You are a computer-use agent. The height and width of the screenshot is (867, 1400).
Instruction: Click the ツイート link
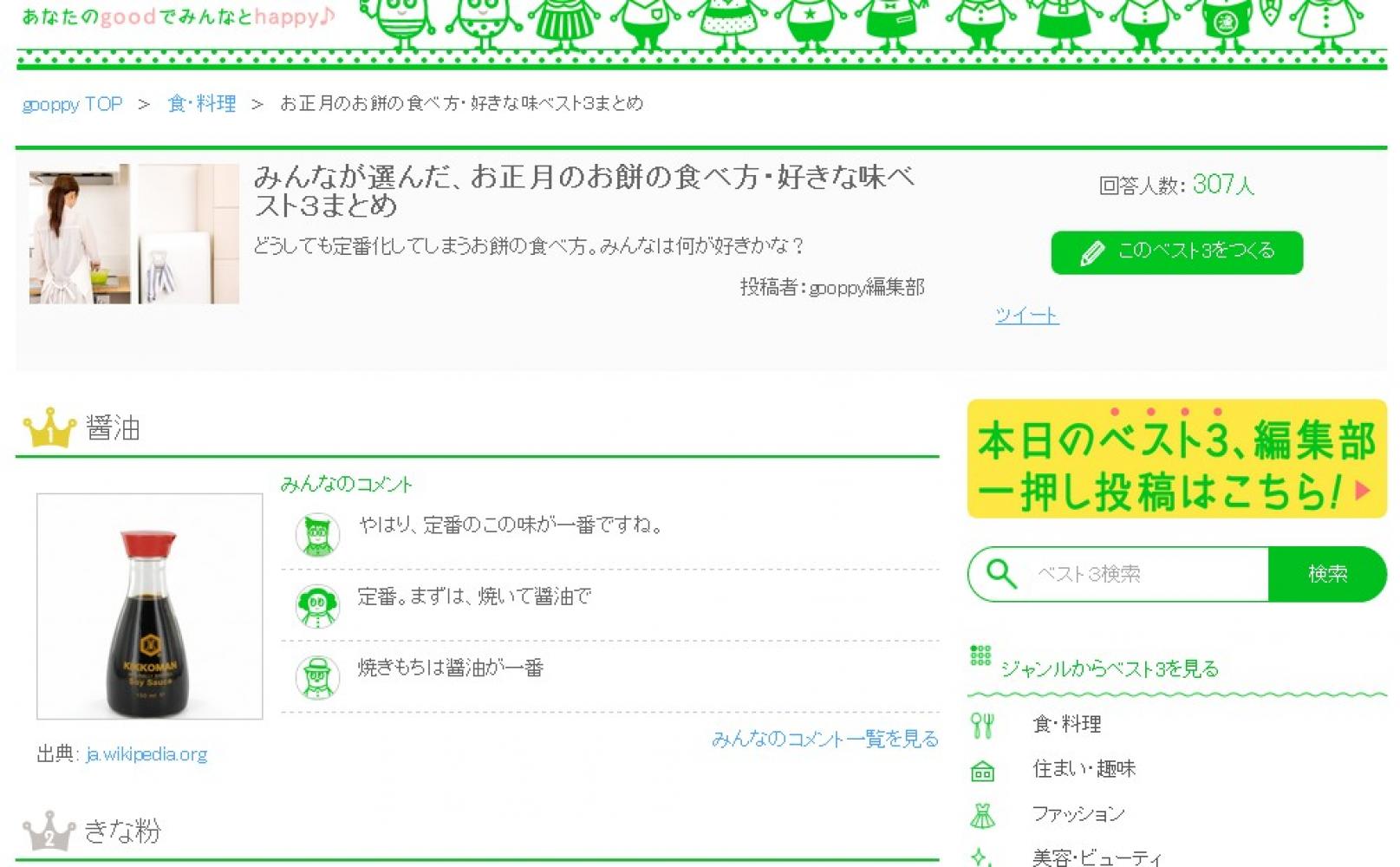point(1026,316)
